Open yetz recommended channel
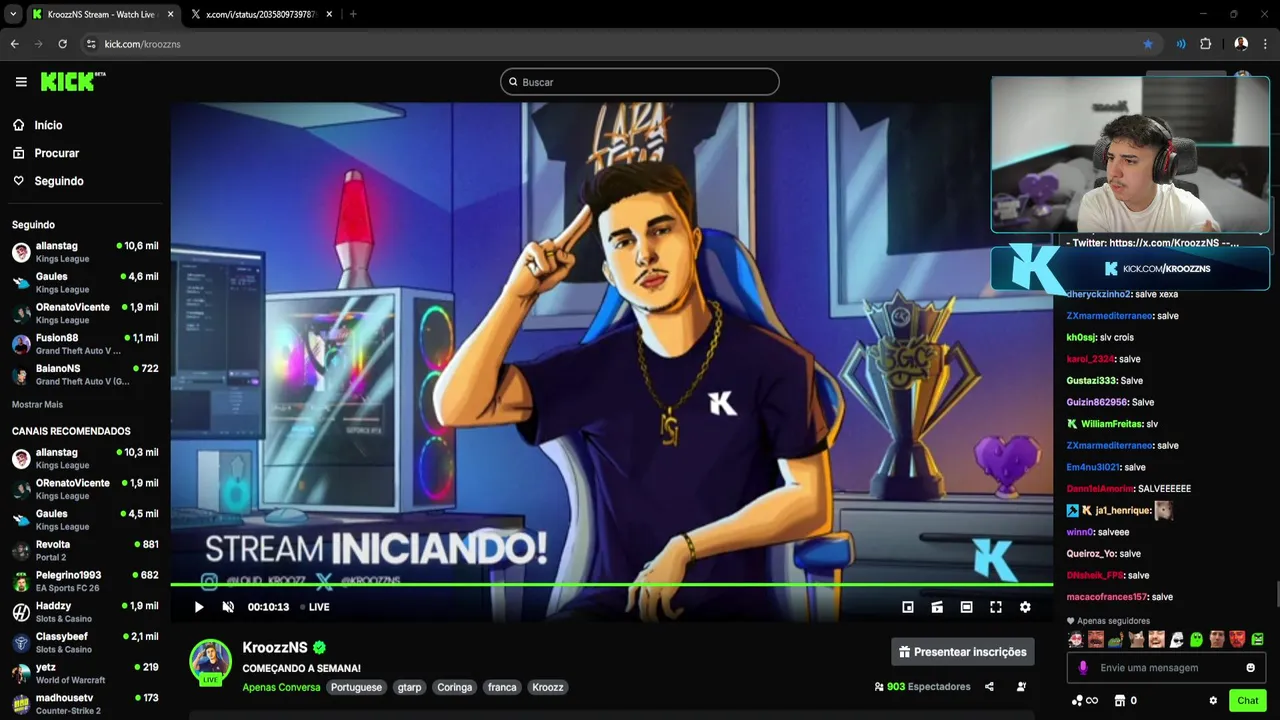Screen dimensions: 1280x720 point(85,674)
